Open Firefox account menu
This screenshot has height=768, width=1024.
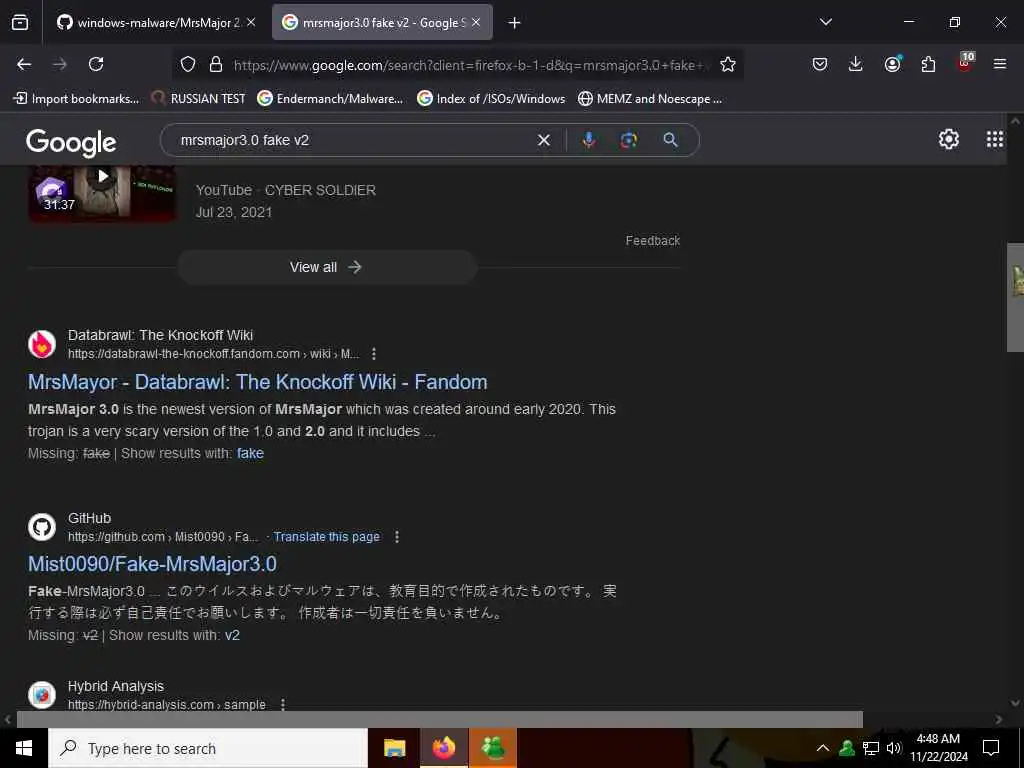[x=892, y=64]
